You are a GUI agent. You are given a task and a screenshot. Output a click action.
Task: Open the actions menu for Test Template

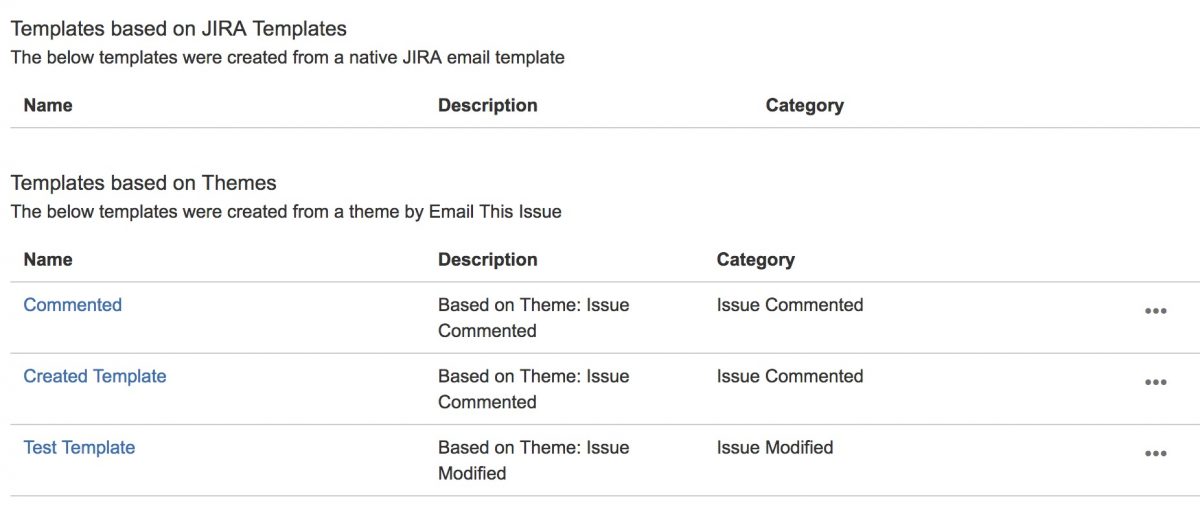tap(1155, 453)
